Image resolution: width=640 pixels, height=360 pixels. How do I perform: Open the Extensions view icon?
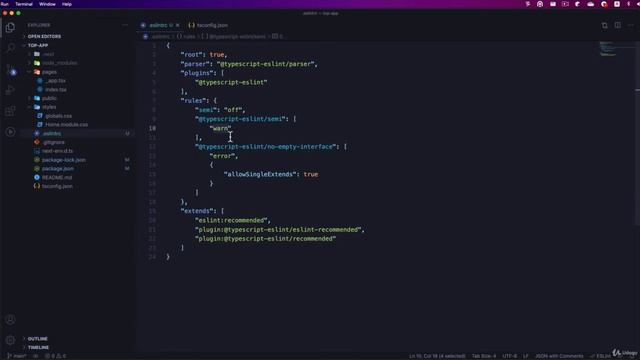10,111
